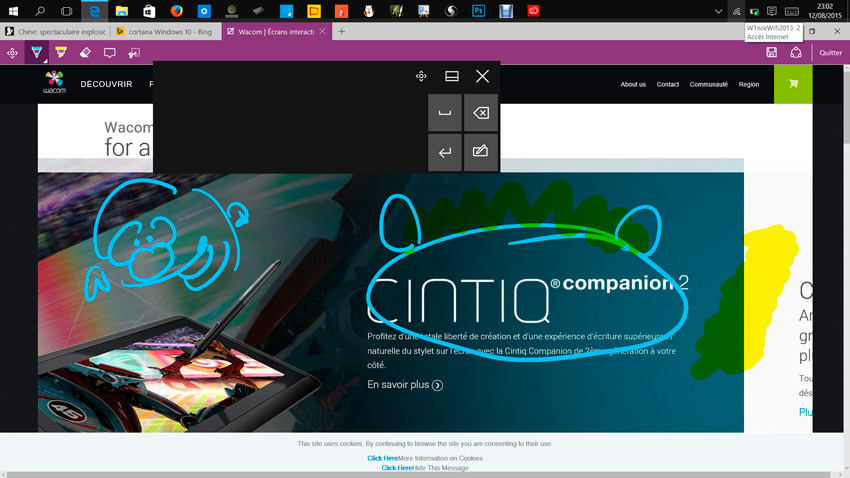Image resolution: width=850 pixels, height=478 pixels.
Task: Click Here to Hide This Message
Action: (x=397, y=468)
